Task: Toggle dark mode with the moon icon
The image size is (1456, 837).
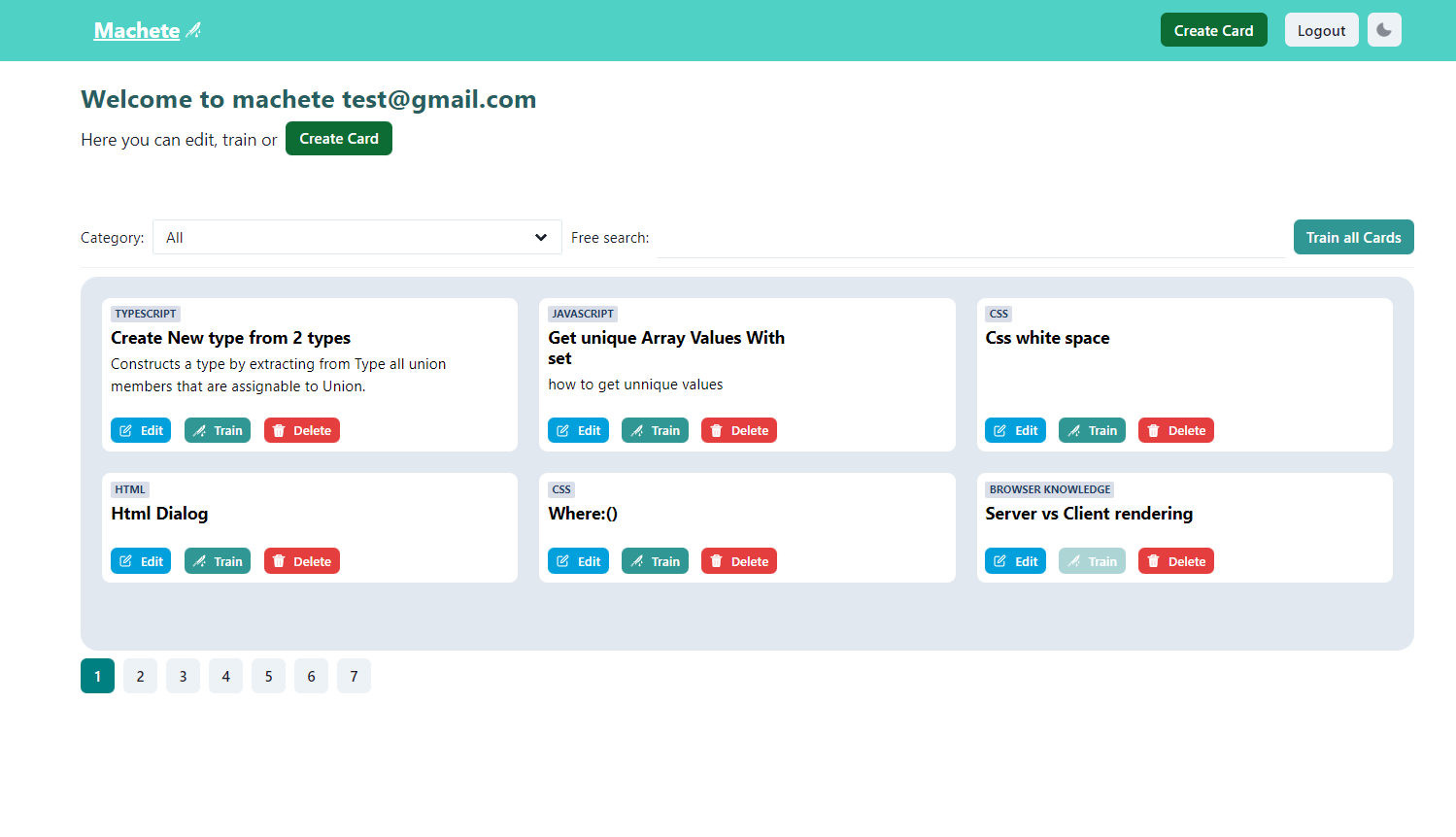Action: 1383,30
